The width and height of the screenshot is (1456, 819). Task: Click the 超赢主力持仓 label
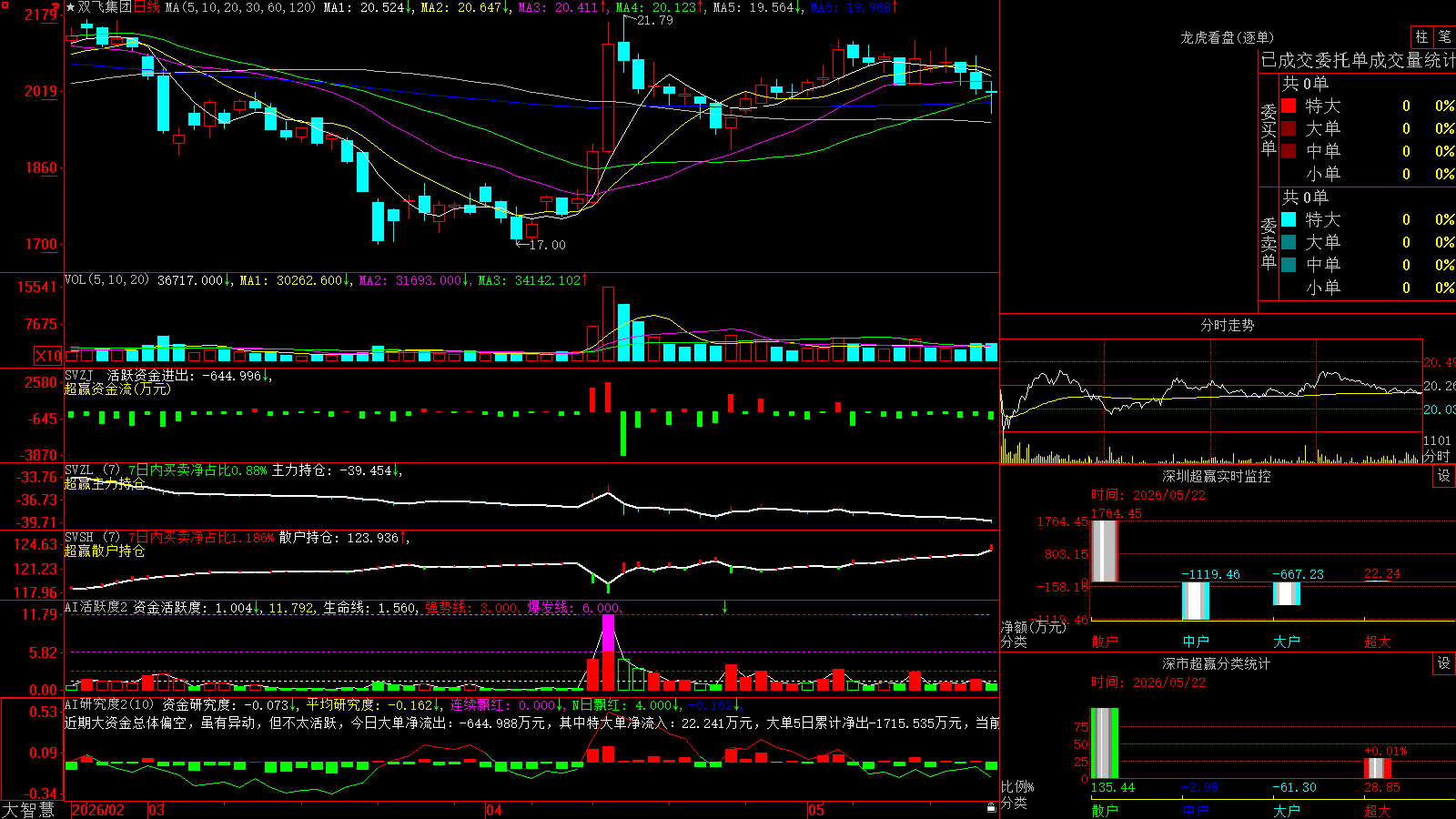pyautogui.click(x=105, y=483)
